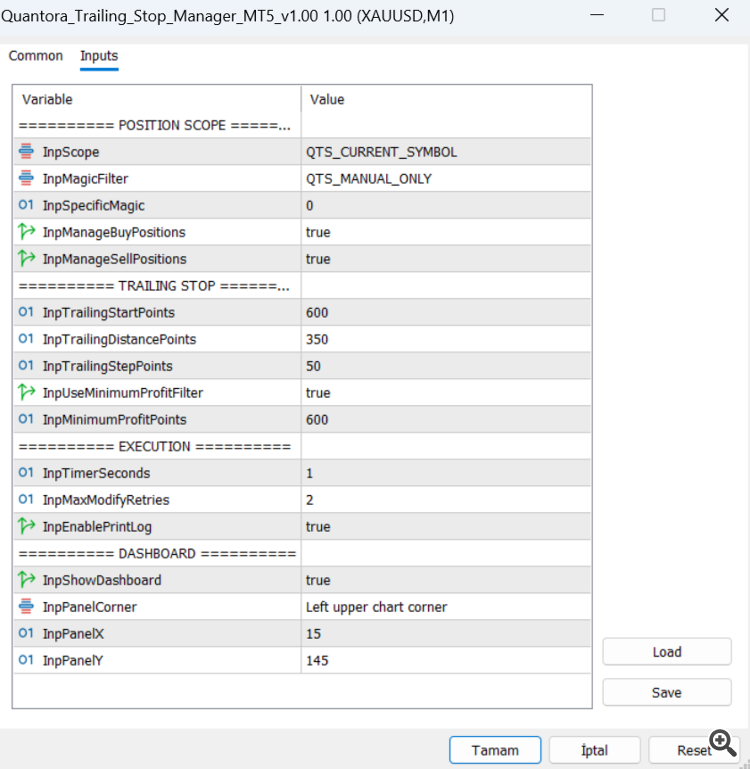
Task: Click the Save button
Action: point(667,692)
